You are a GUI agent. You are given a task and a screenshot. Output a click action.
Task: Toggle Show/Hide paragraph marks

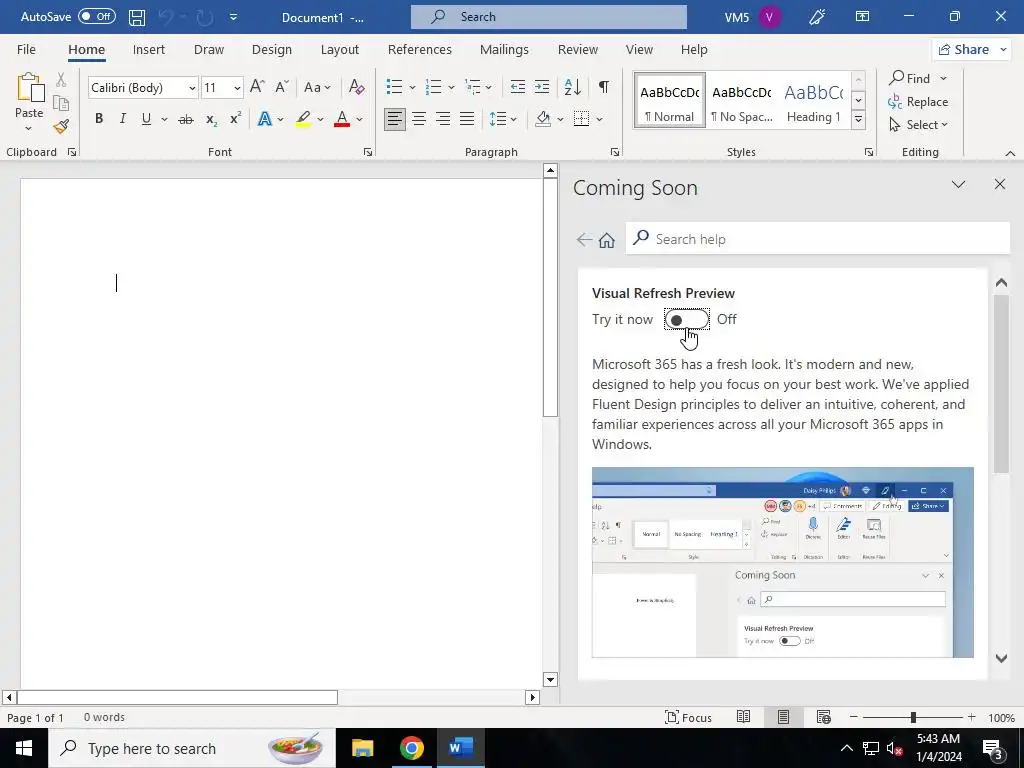(x=604, y=87)
